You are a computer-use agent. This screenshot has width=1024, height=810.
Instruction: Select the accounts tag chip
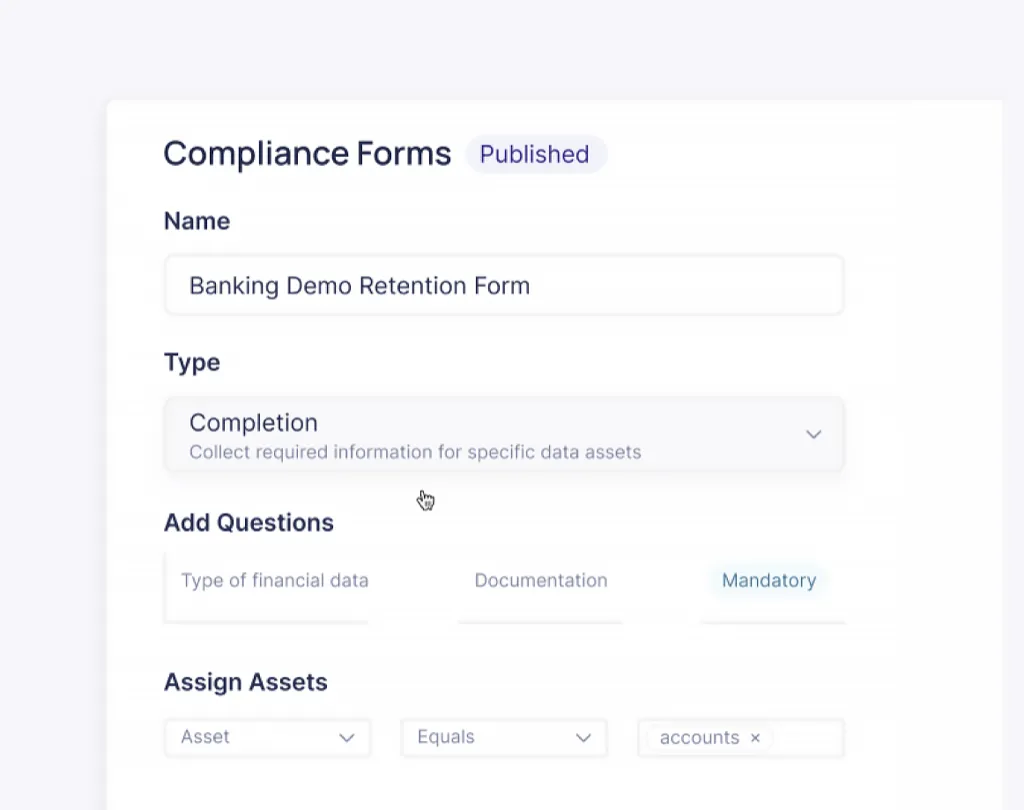pos(698,738)
